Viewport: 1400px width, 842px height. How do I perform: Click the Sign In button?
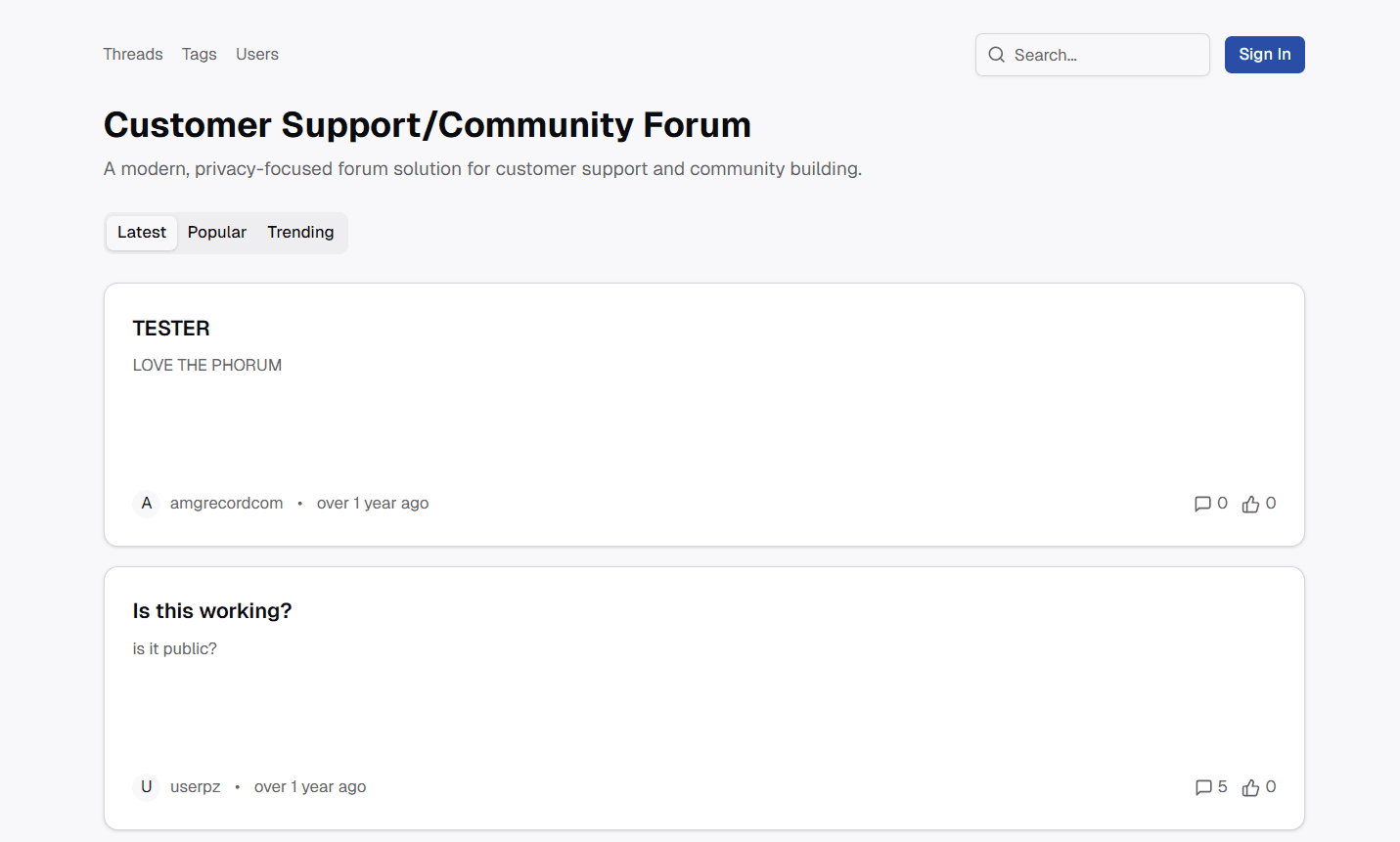pyautogui.click(x=1264, y=54)
